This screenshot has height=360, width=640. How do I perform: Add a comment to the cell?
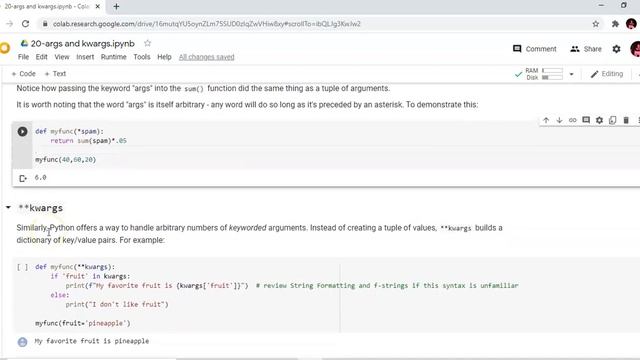point(586,120)
